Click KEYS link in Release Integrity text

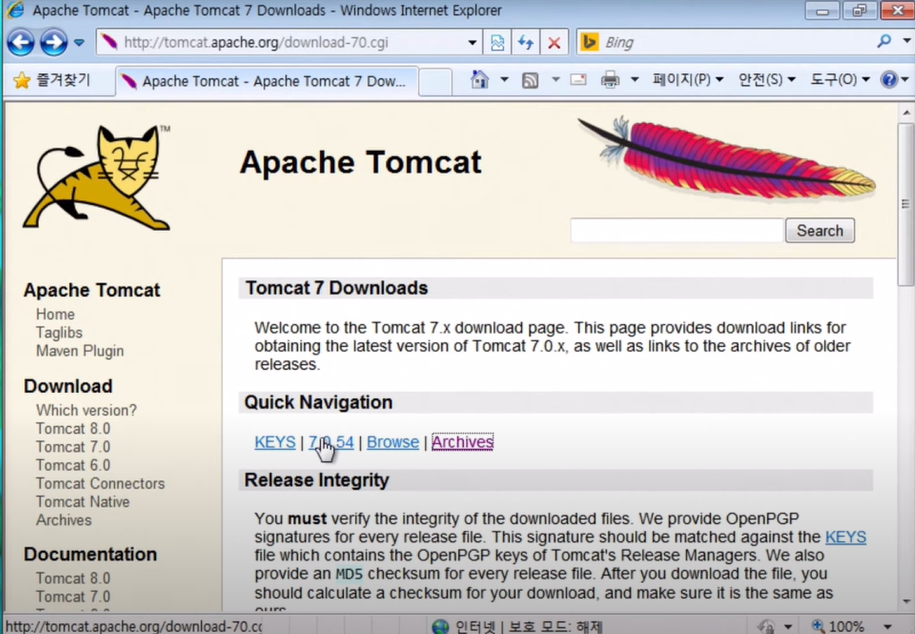click(x=846, y=537)
